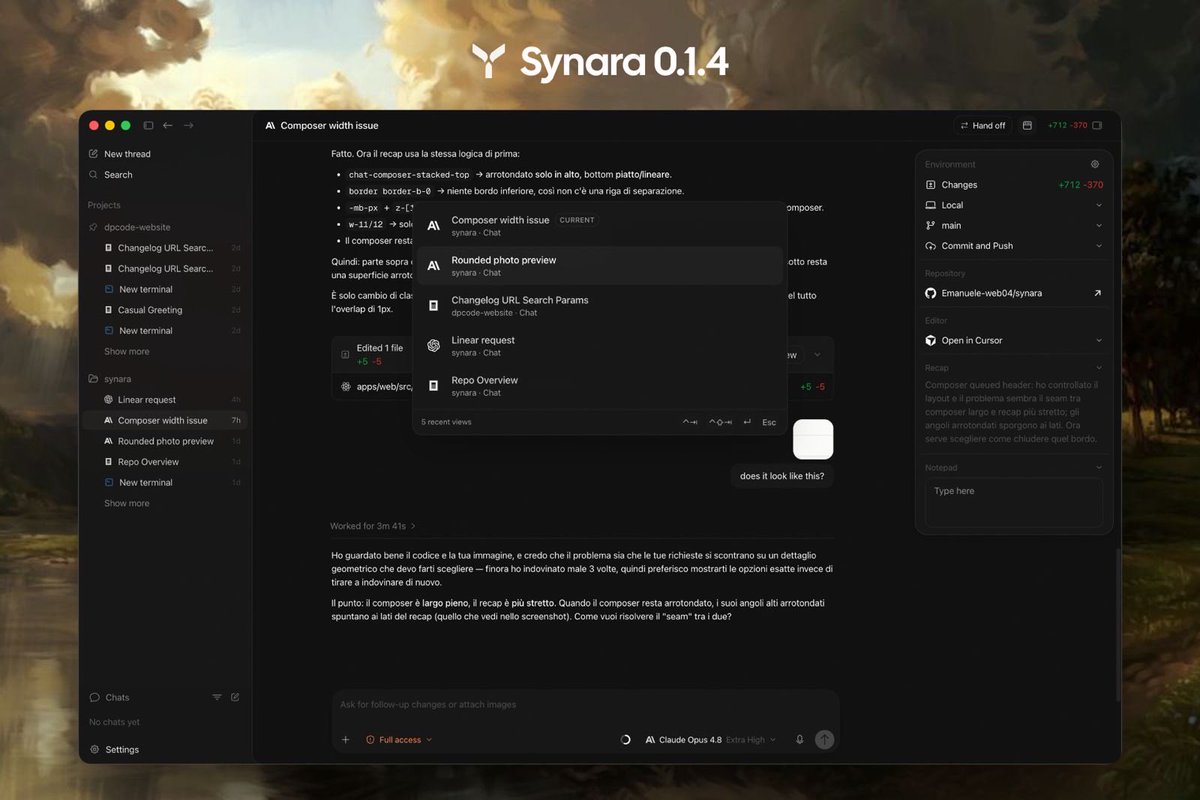The image size is (1200, 800).
Task: Create a new chat with the compose icon
Action: point(235,697)
